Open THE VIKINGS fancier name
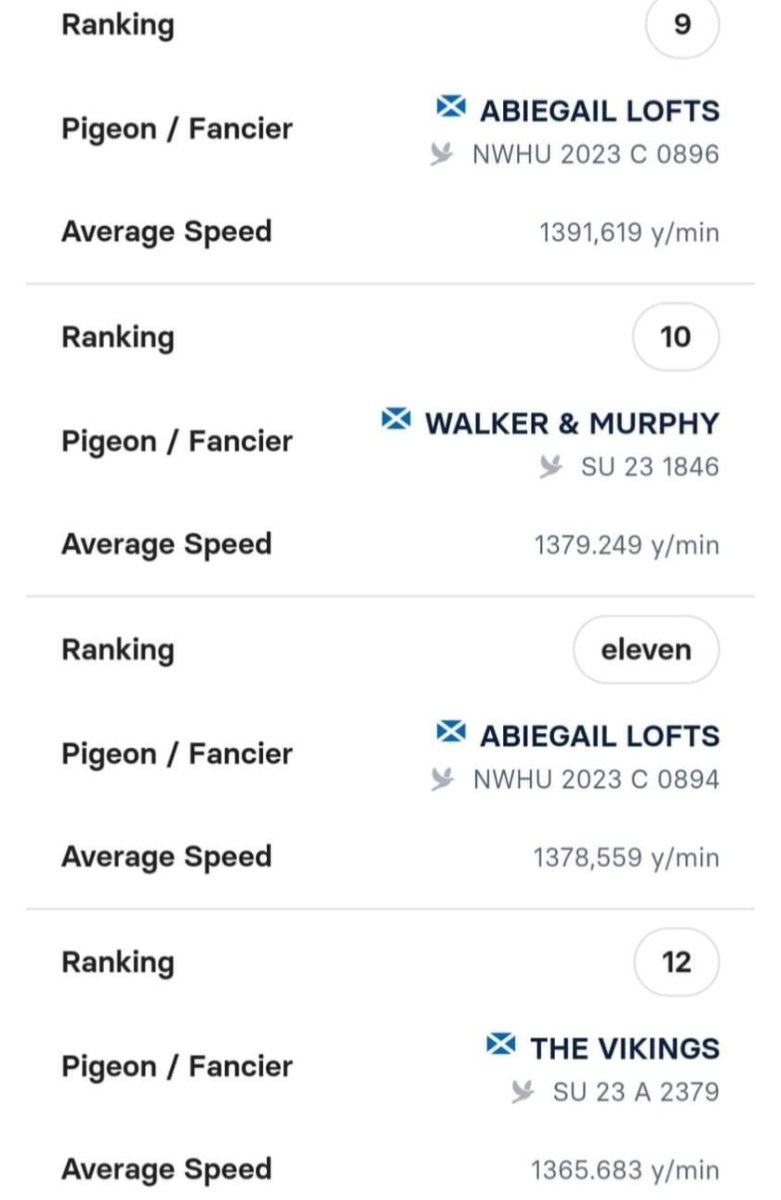The height and width of the screenshot is (1200, 781). [x=625, y=1048]
